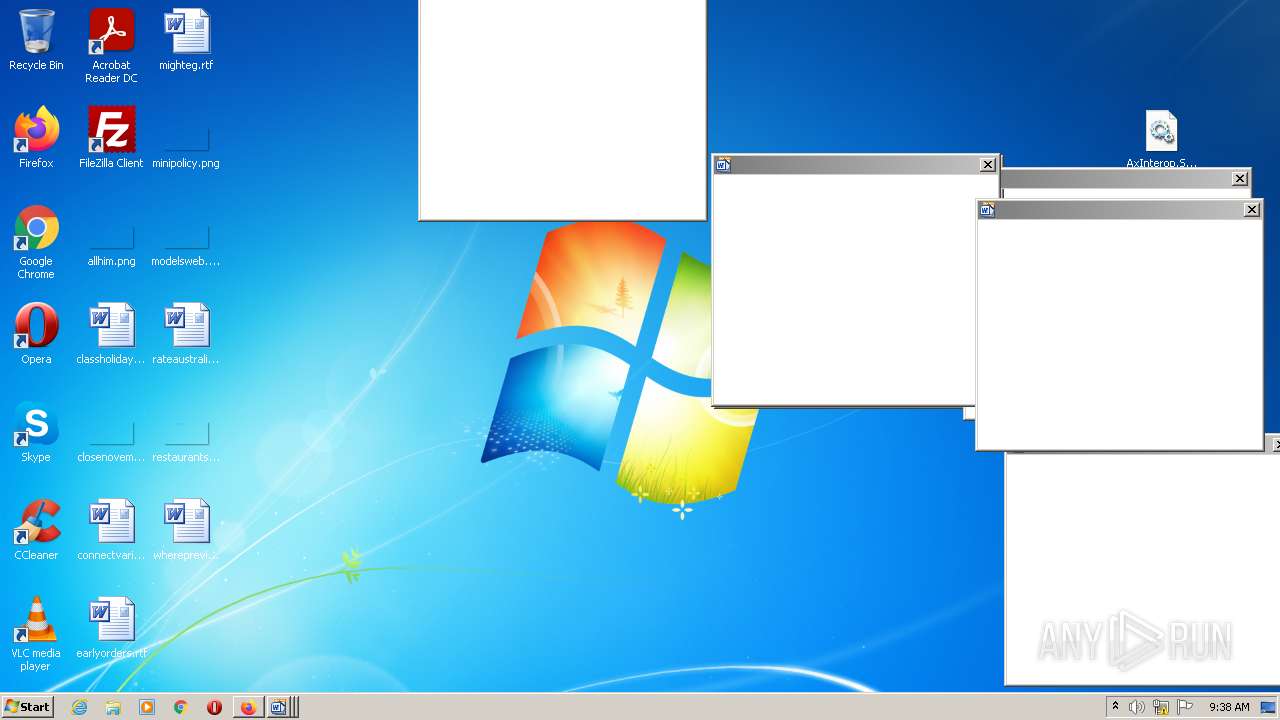
Task: Click the Chrome icon in taskbar
Action: point(181,707)
